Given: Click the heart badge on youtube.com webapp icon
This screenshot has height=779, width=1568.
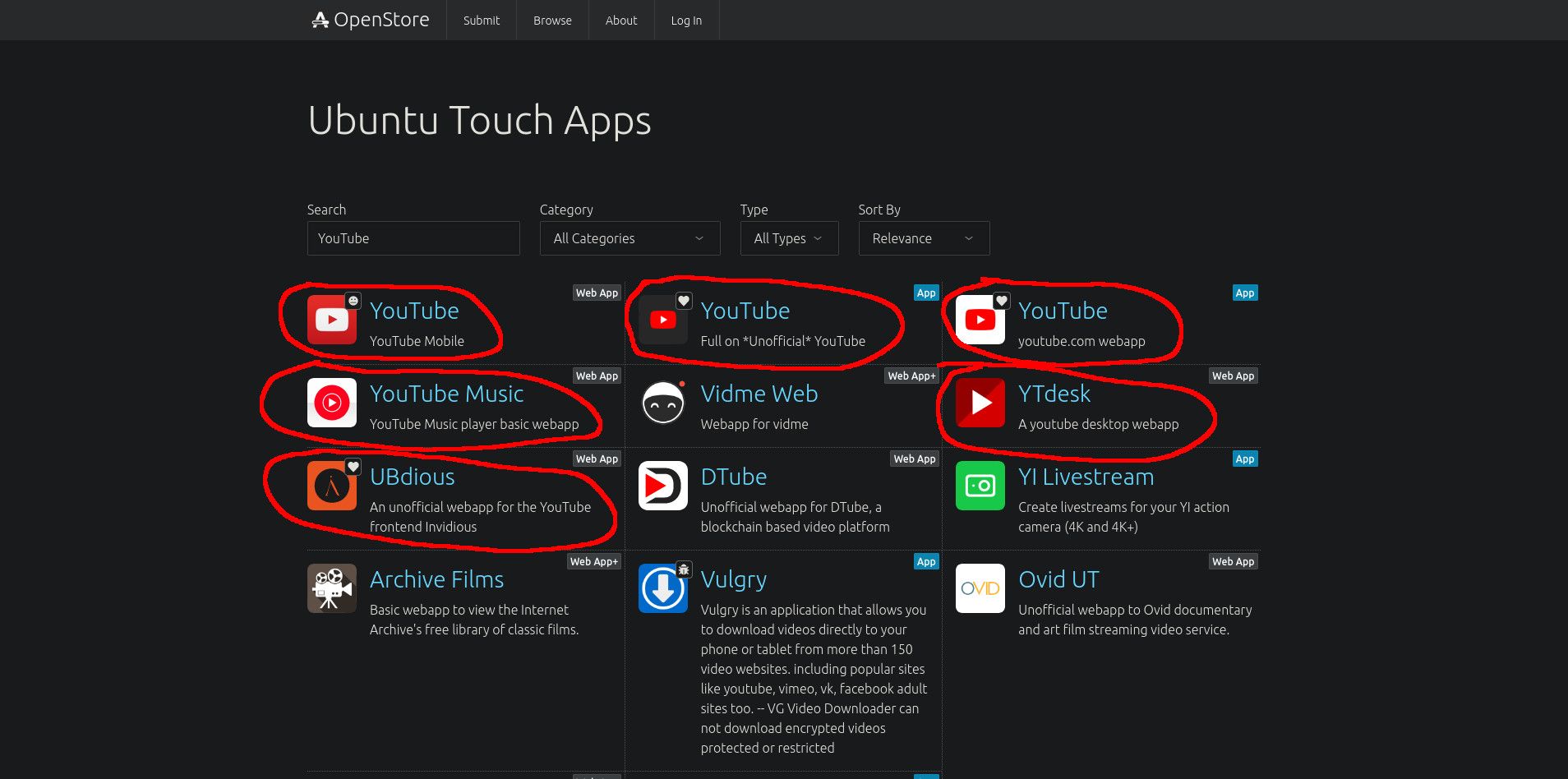Looking at the screenshot, I should pyautogui.click(x=1001, y=301).
